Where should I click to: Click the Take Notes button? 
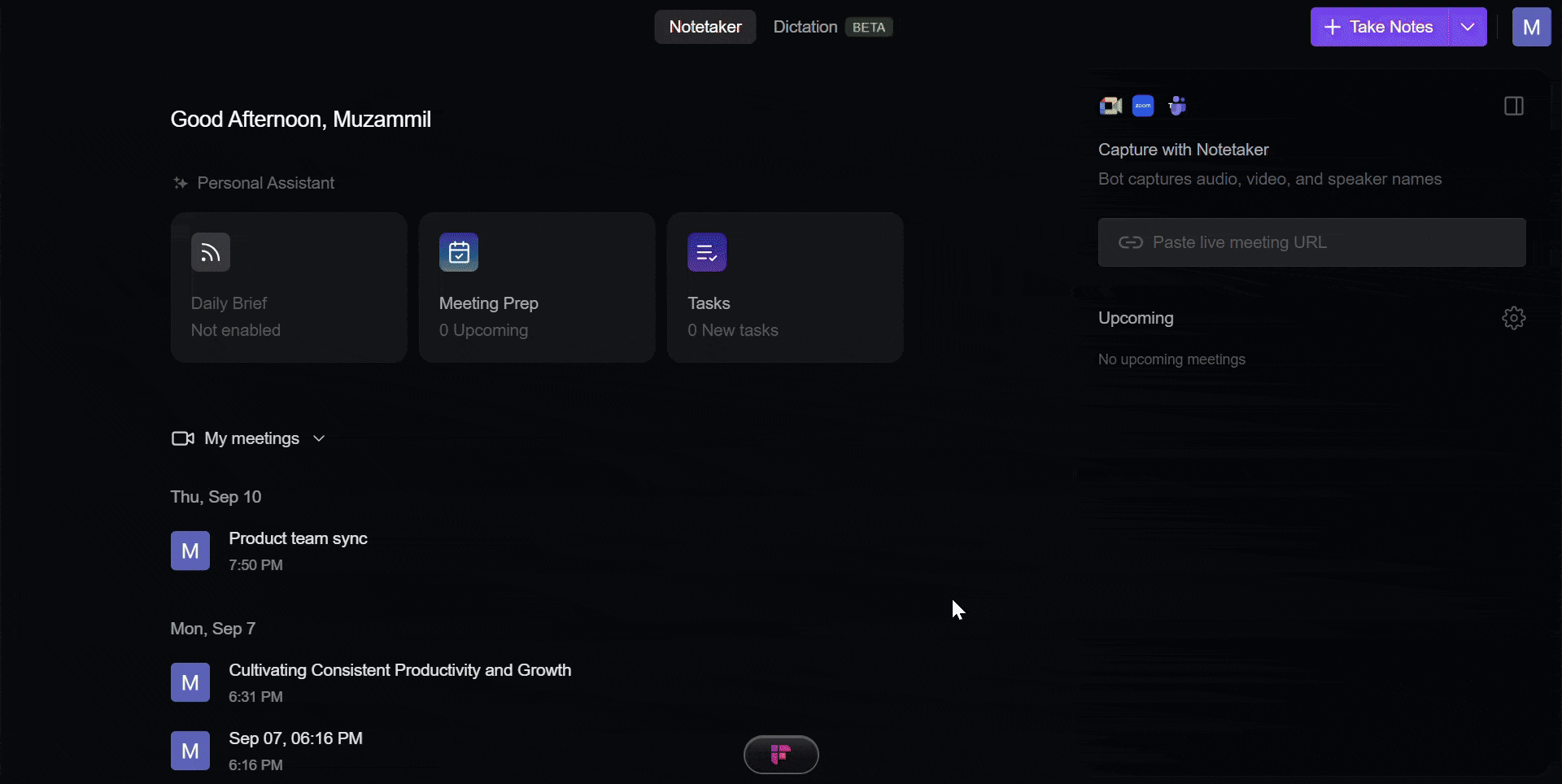1380,27
